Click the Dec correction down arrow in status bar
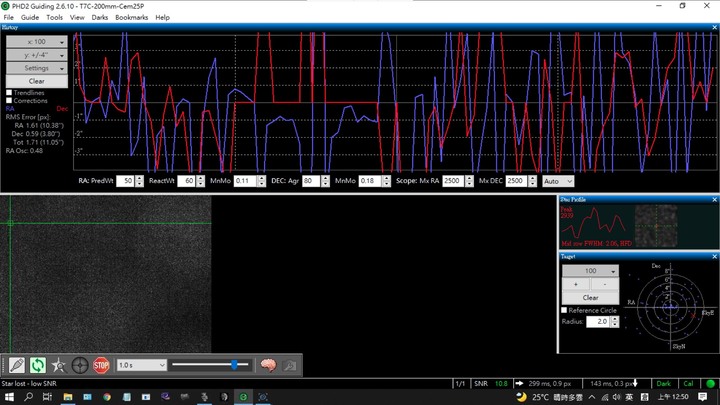Viewport: 720px width, 405px height. click(635, 383)
